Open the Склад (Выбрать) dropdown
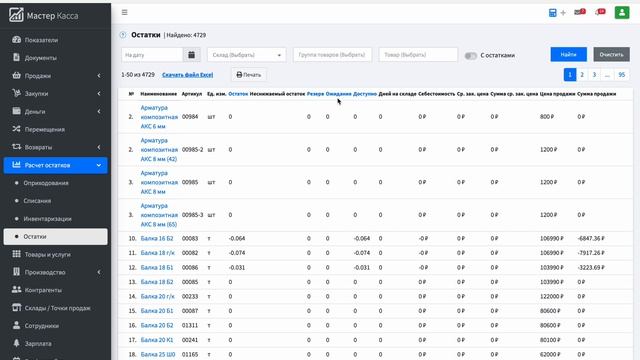The width and height of the screenshot is (640, 360). (x=247, y=55)
